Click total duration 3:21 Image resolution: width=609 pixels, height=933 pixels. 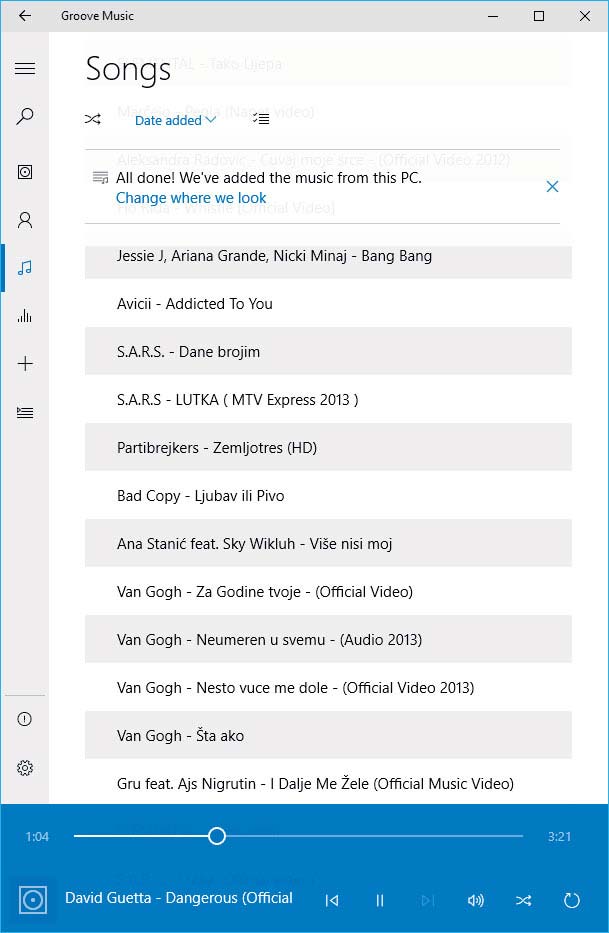[559, 837]
